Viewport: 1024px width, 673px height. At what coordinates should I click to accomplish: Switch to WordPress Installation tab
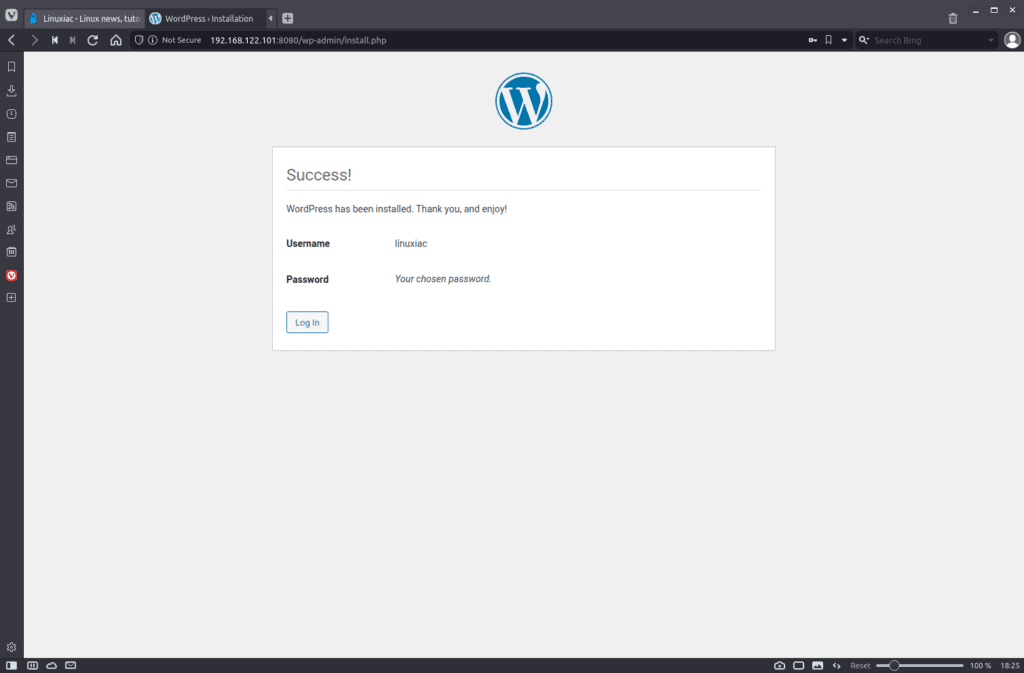205,18
